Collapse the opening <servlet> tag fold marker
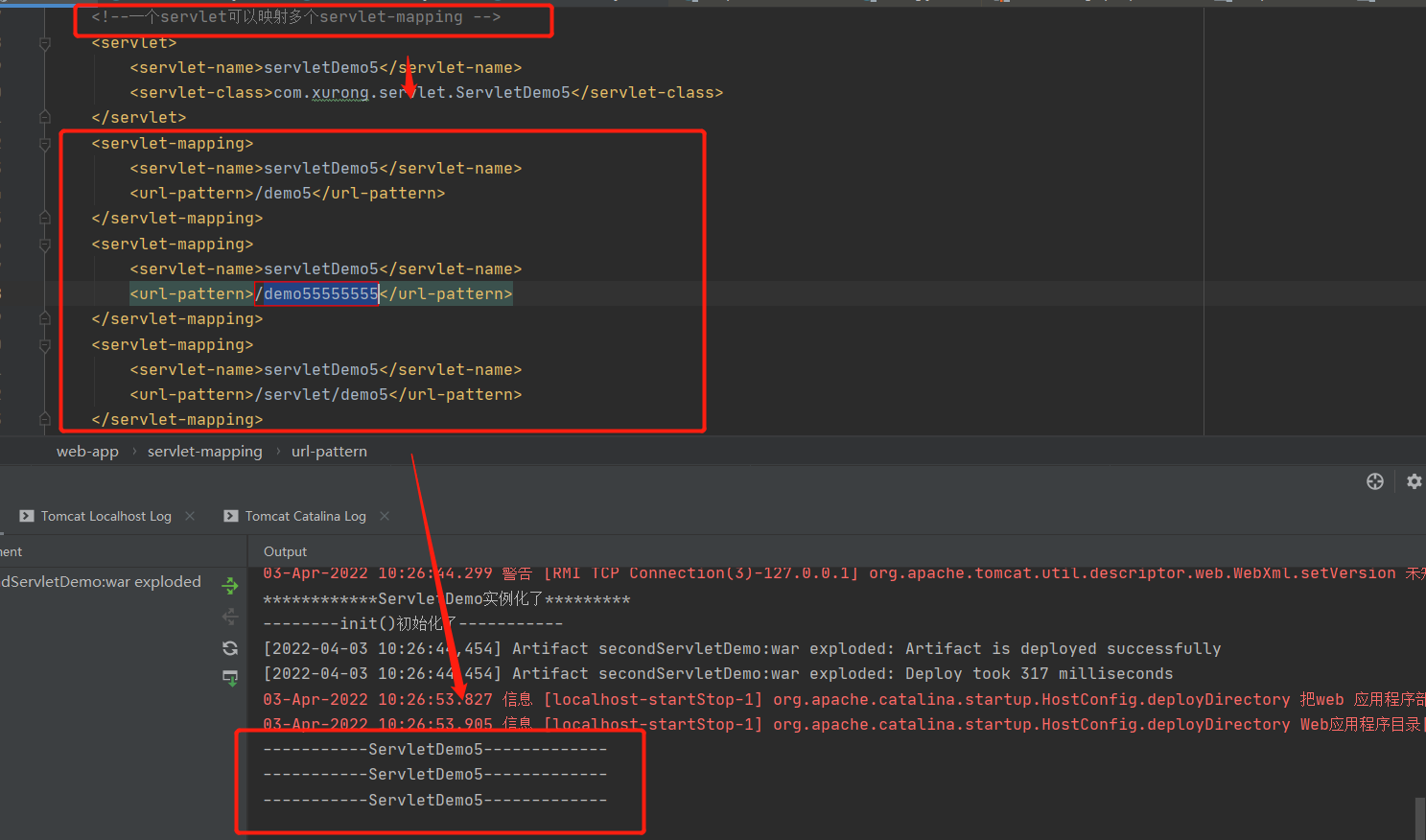1426x840 pixels. [x=44, y=43]
